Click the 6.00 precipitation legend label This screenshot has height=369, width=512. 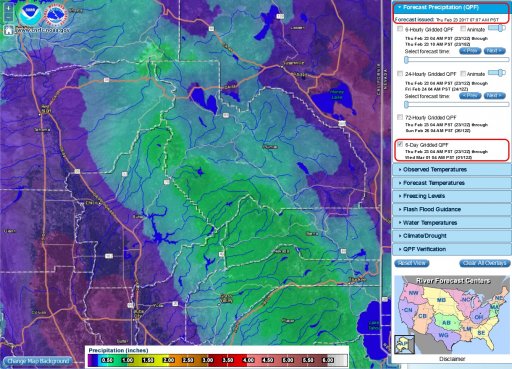(x=328, y=360)
